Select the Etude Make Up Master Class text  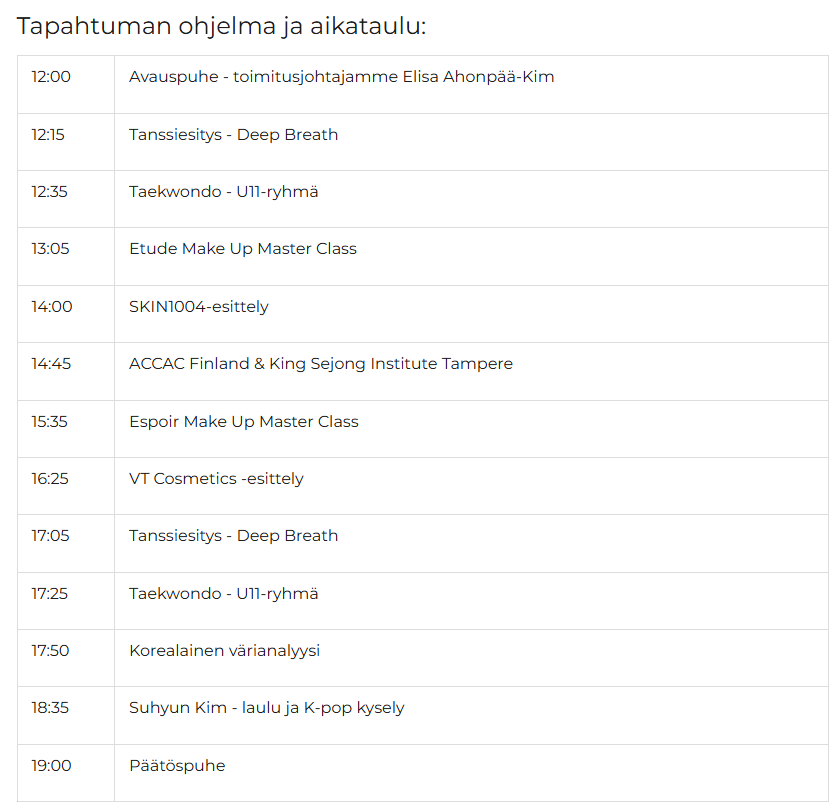click(243, 249)
